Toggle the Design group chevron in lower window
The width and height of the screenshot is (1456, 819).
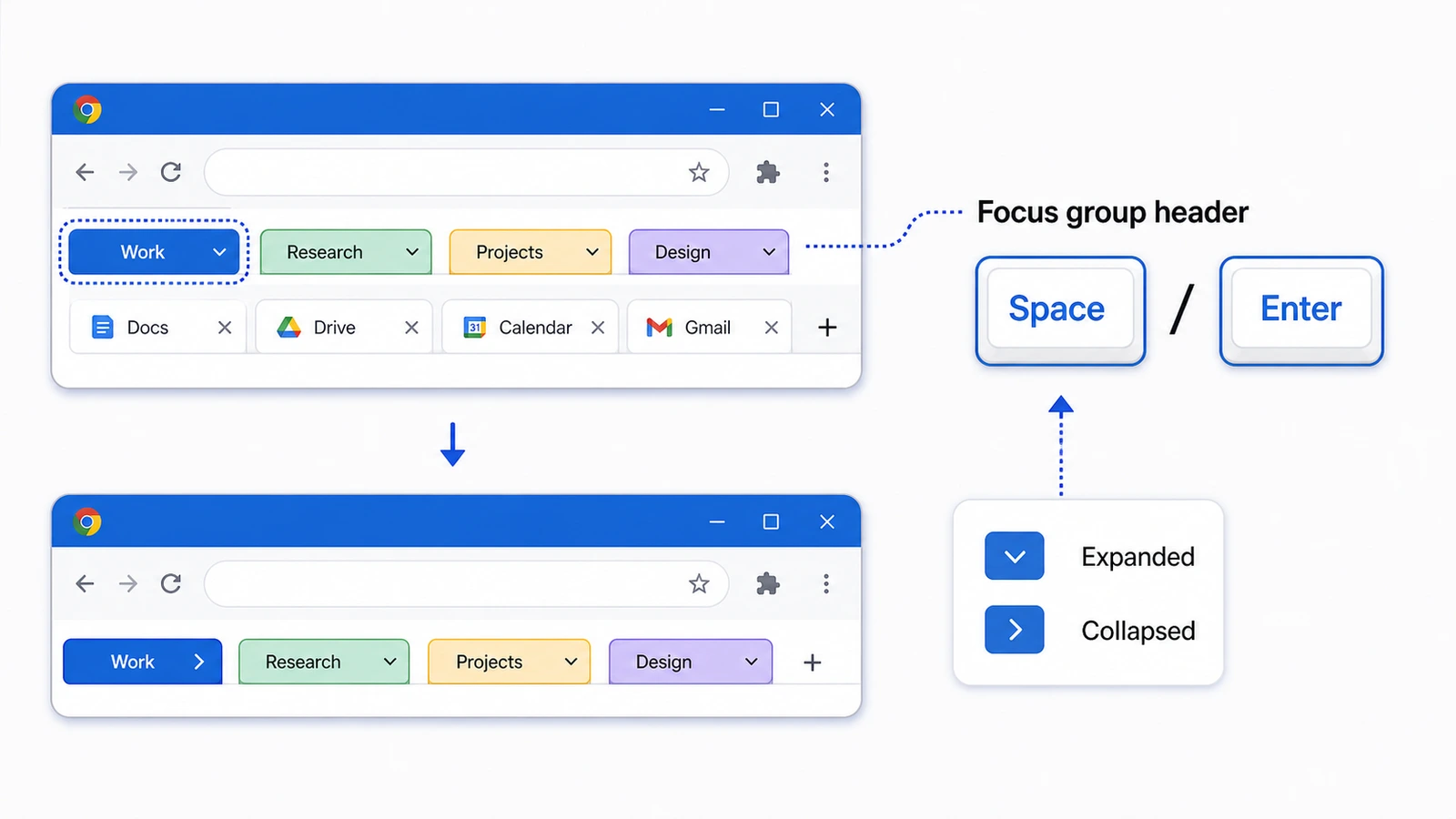coord(752,662)
